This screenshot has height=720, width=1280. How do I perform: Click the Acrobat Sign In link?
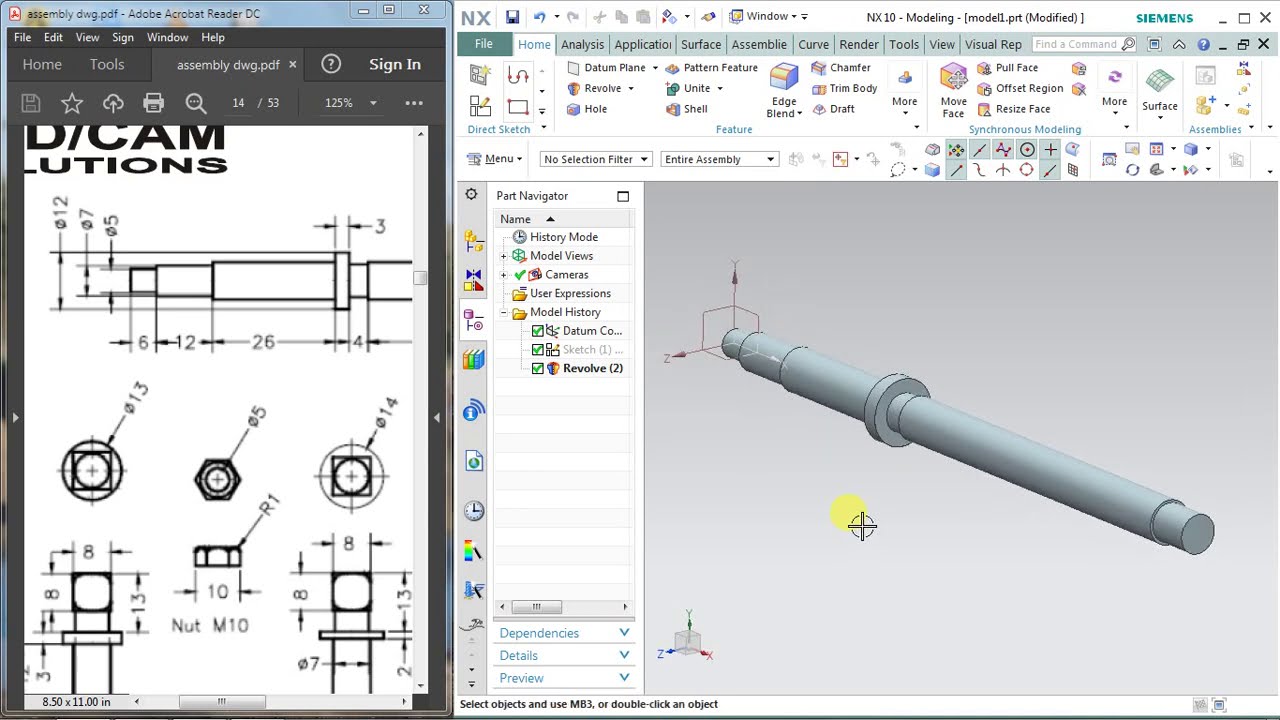tap(395, 64)
